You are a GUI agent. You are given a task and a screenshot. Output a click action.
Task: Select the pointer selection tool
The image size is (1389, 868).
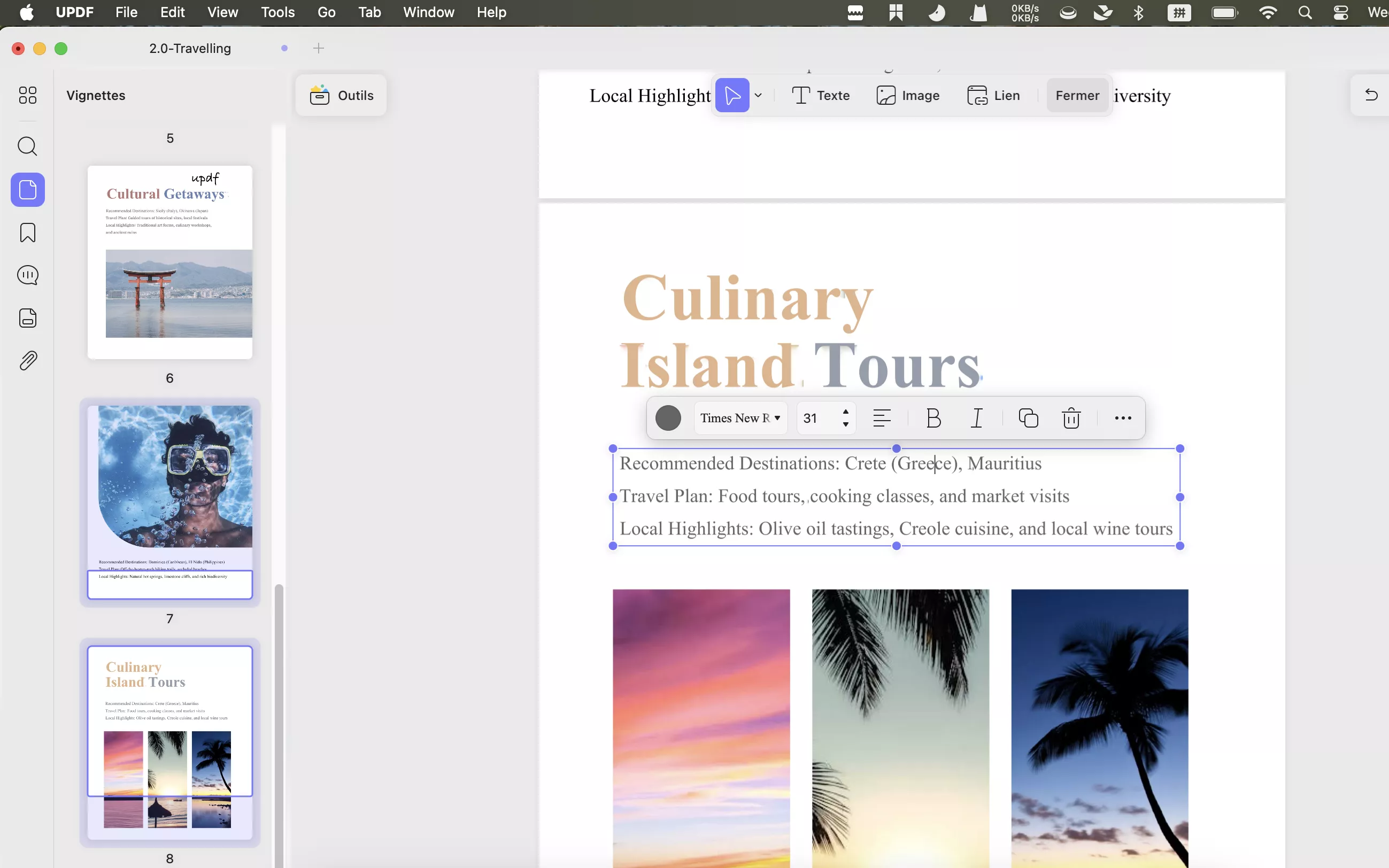pos(732,95)
